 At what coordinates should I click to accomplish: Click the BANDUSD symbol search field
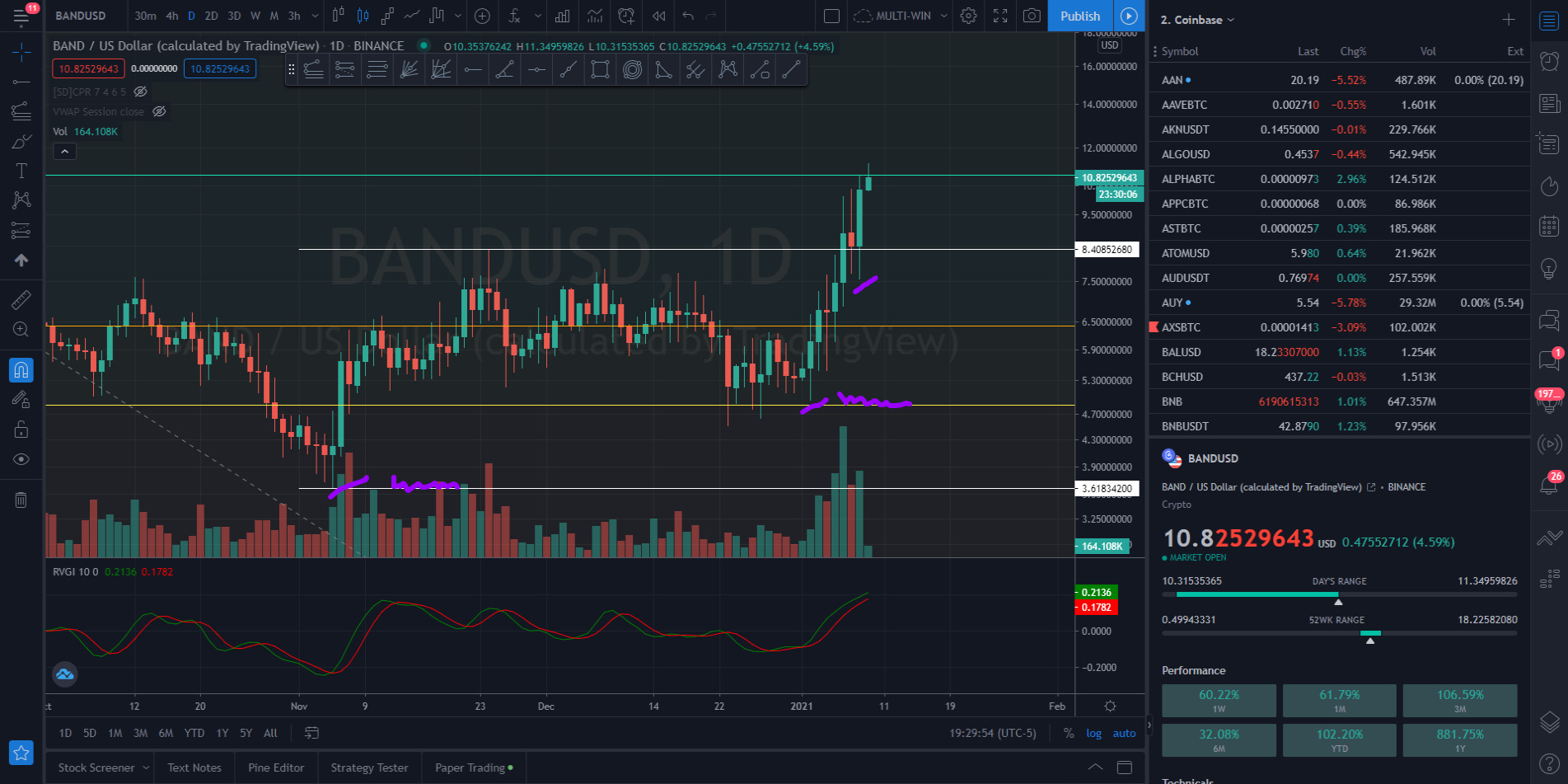point(81,16)
